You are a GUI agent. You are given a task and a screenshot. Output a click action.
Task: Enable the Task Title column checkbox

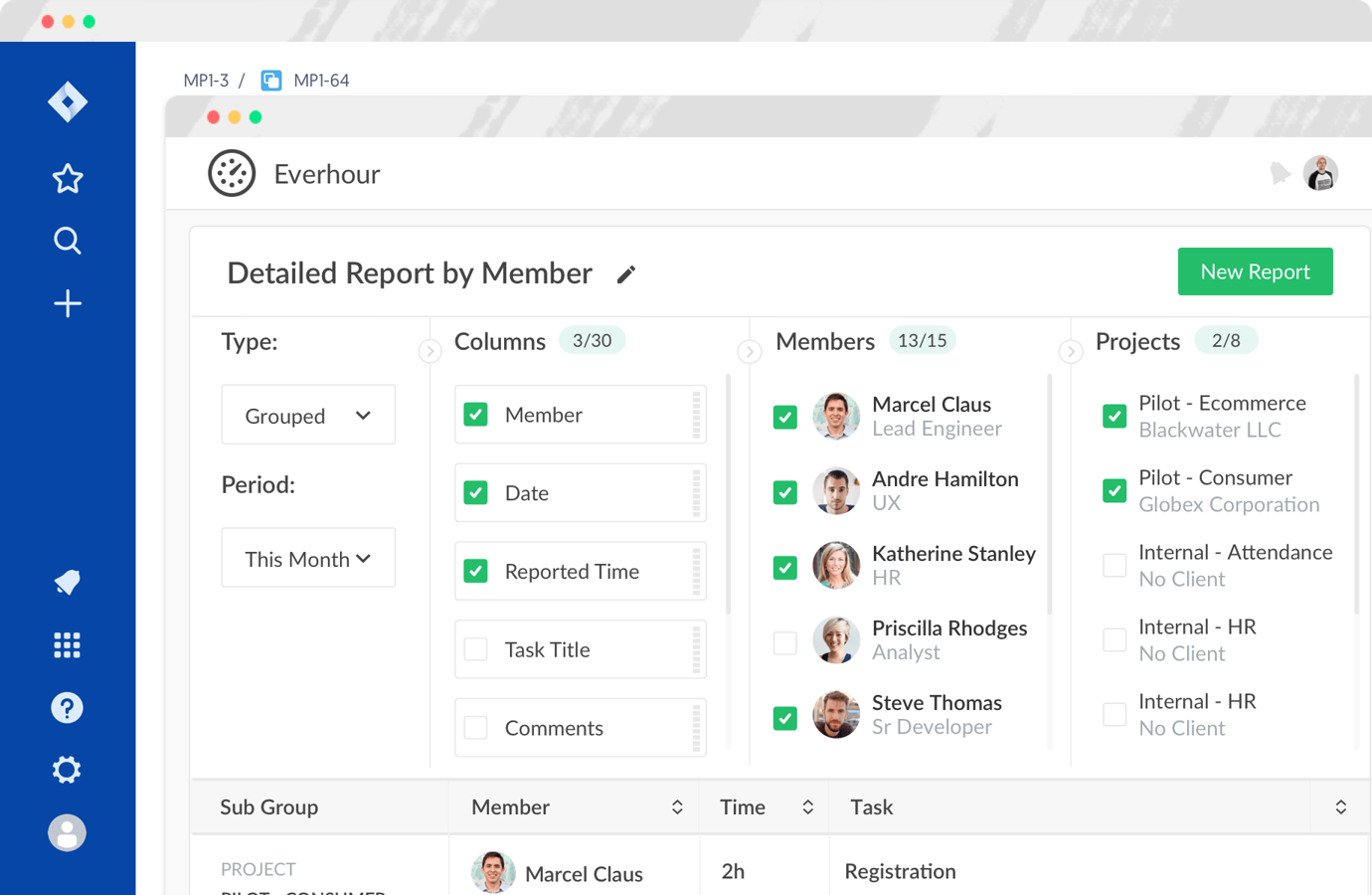tap(476, 649)
